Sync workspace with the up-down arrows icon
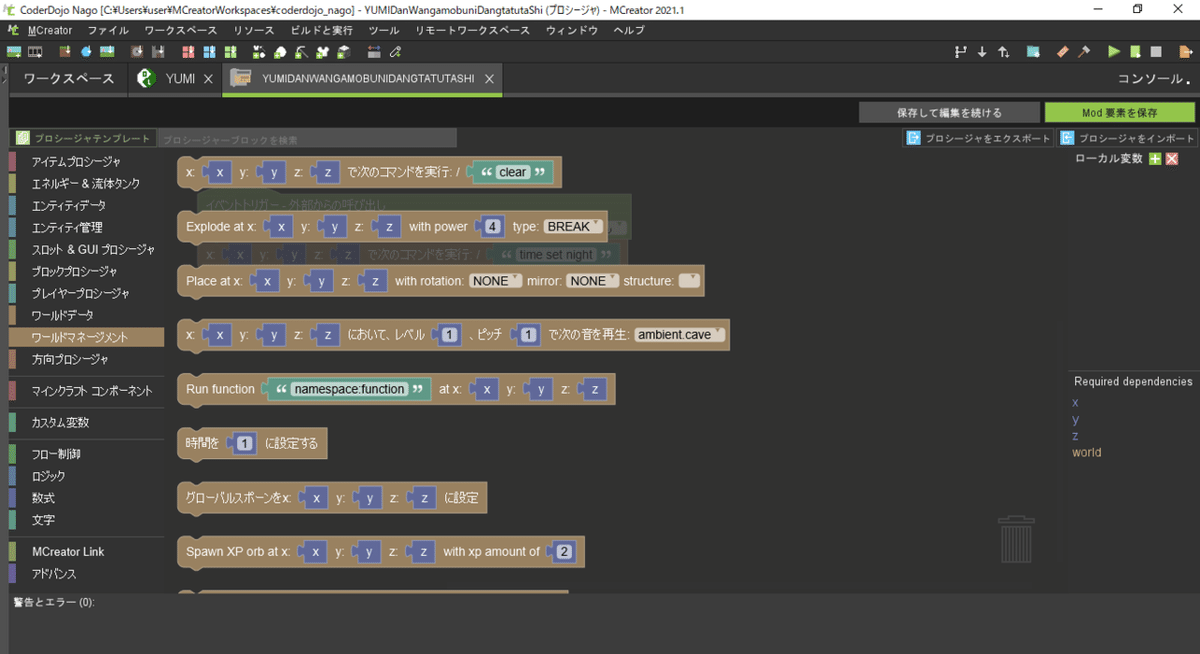 click(x=1004, y=52)
